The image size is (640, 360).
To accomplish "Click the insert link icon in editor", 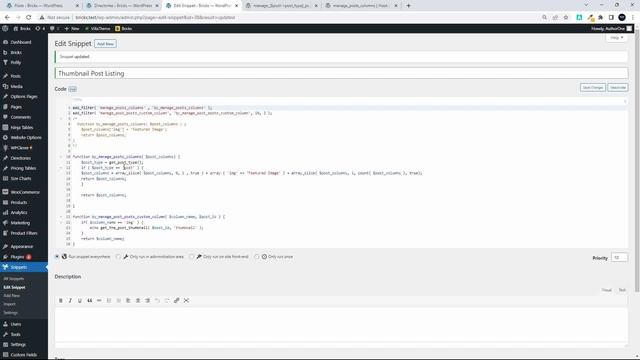I will [177, 300].
